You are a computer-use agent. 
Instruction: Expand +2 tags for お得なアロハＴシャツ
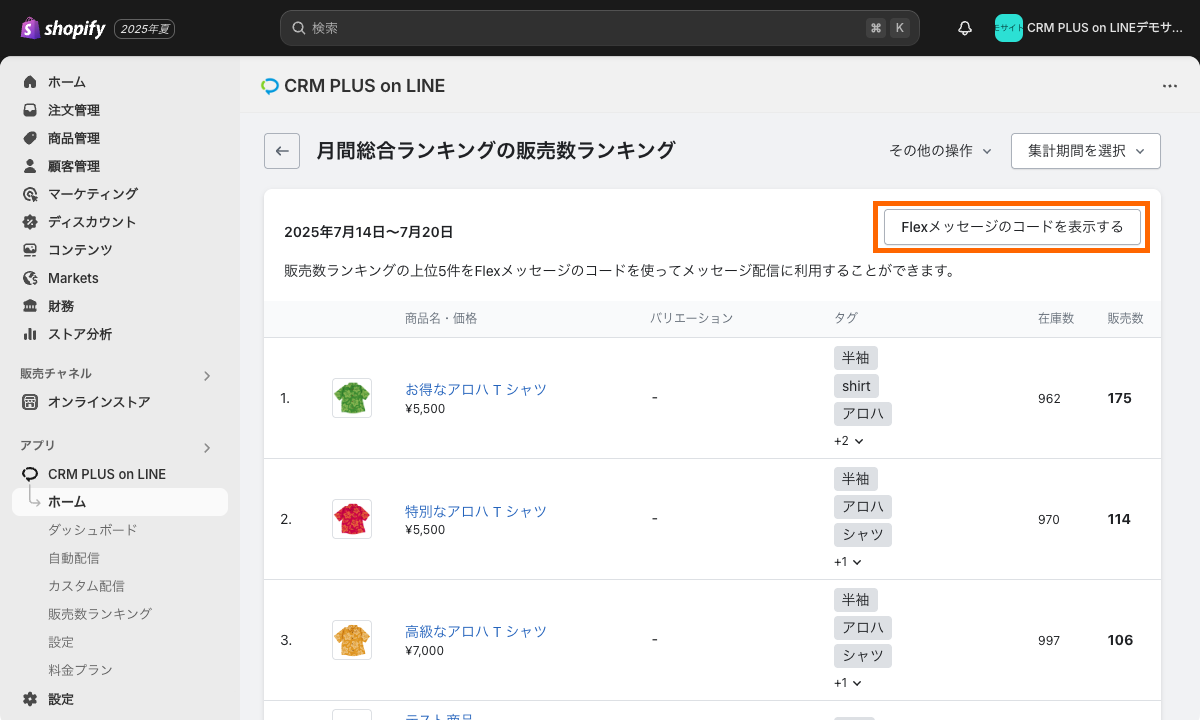click(848, 441)
